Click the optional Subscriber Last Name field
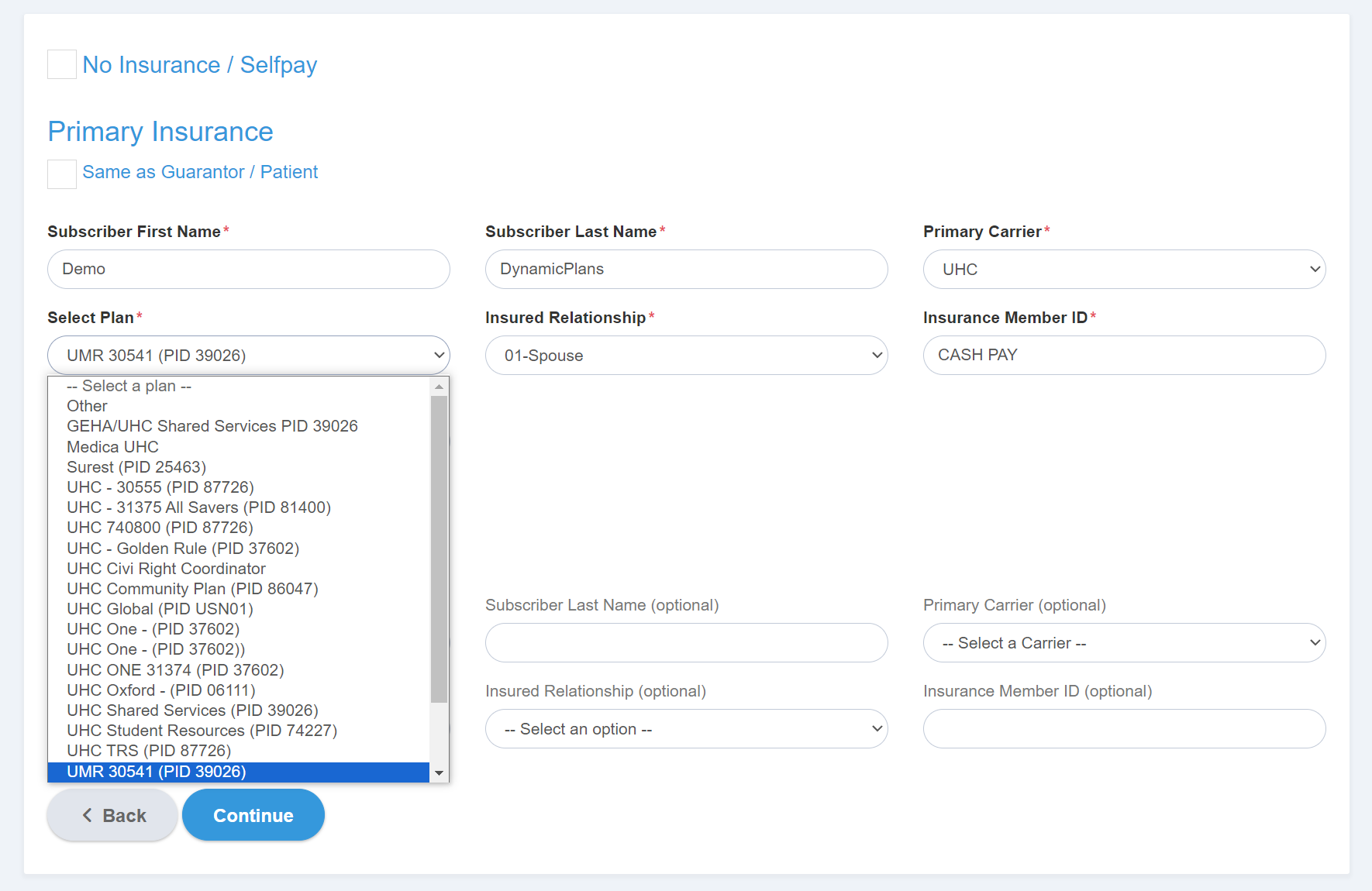 (x=687, y=642)
